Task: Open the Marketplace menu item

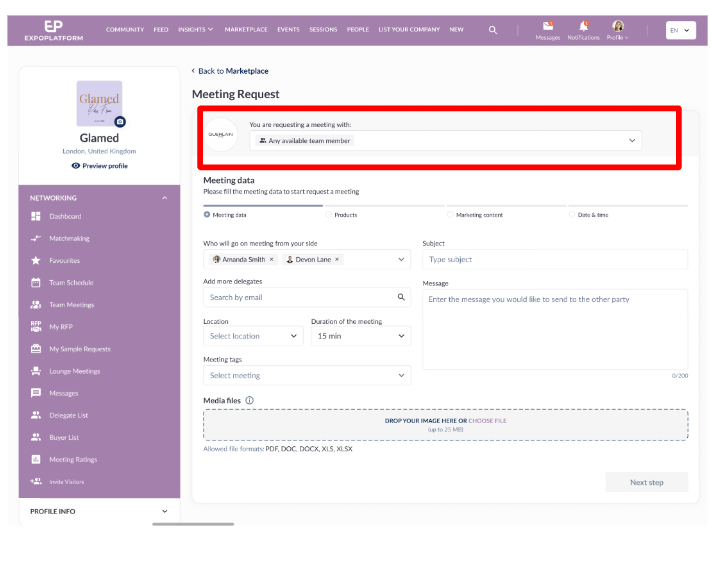Action: pyautogui.click(x=246, y=29)
